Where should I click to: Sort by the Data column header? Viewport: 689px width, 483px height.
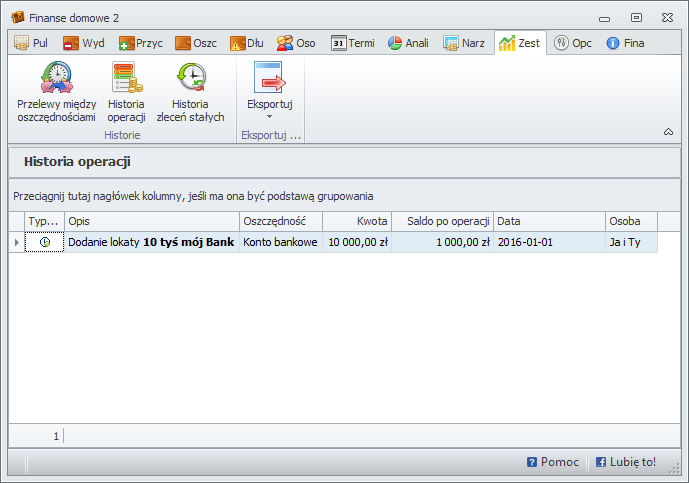point(549,221)
